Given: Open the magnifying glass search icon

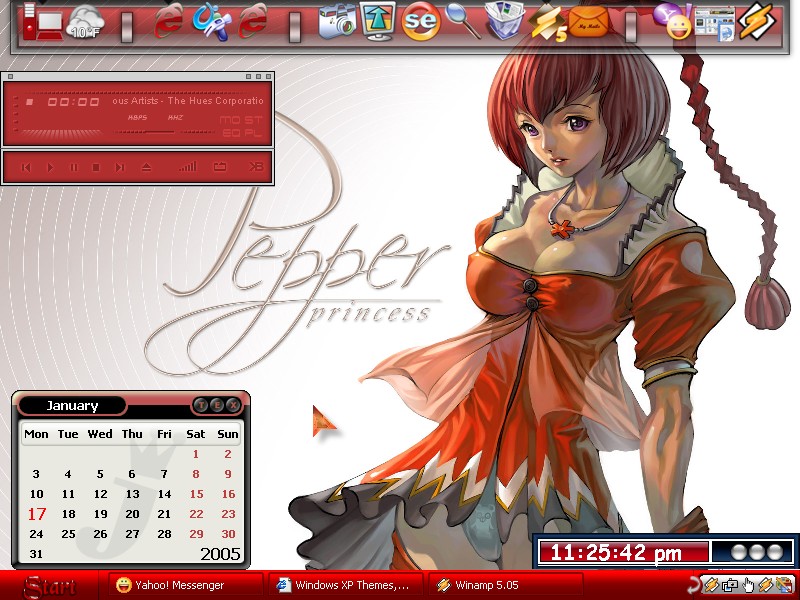Looking at the screenshot, I should pyautogui.click(x=463, y=20).
